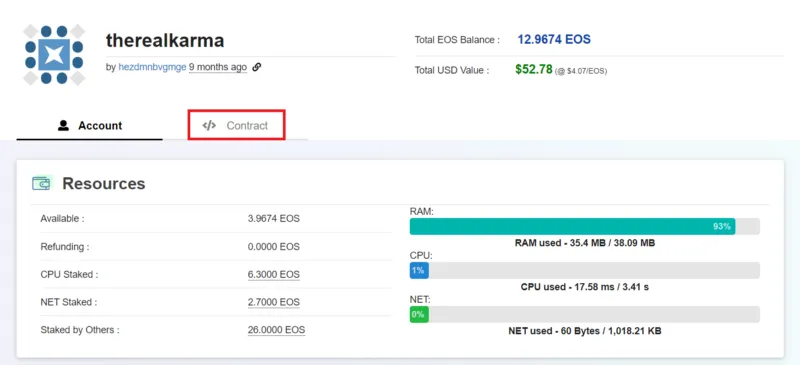Click the RAM usage progress bar
The width and height of the screenshot is (800, 365).
pyautogui.click(x=585, y=226)
